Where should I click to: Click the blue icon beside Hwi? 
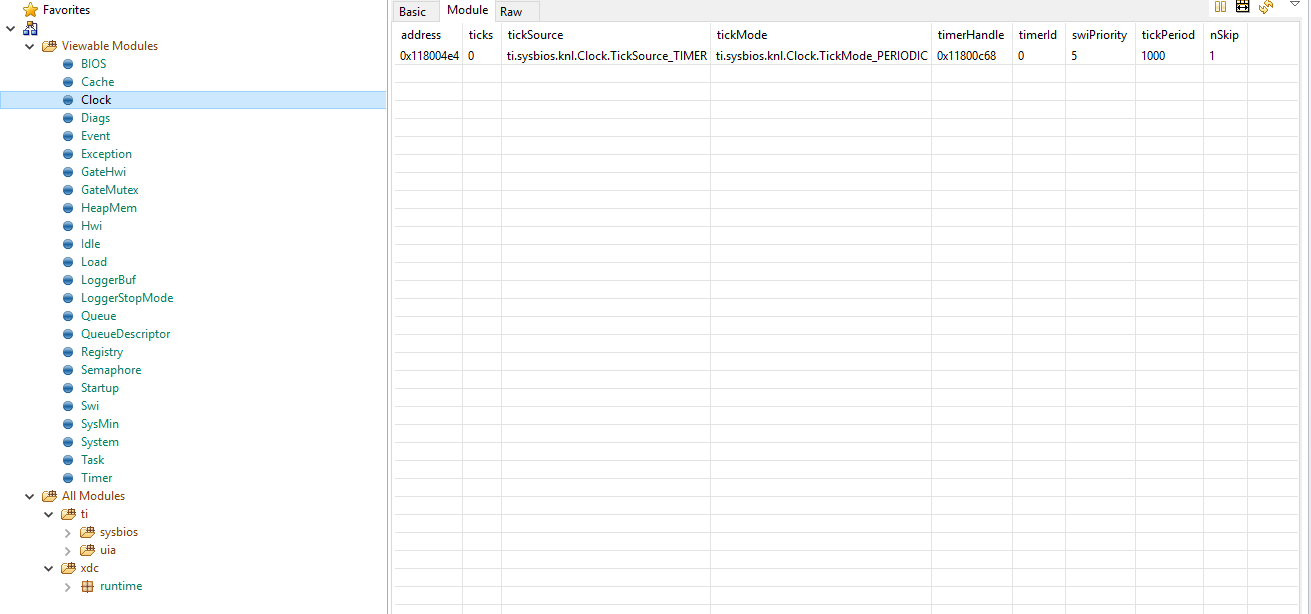coord(68,226)
